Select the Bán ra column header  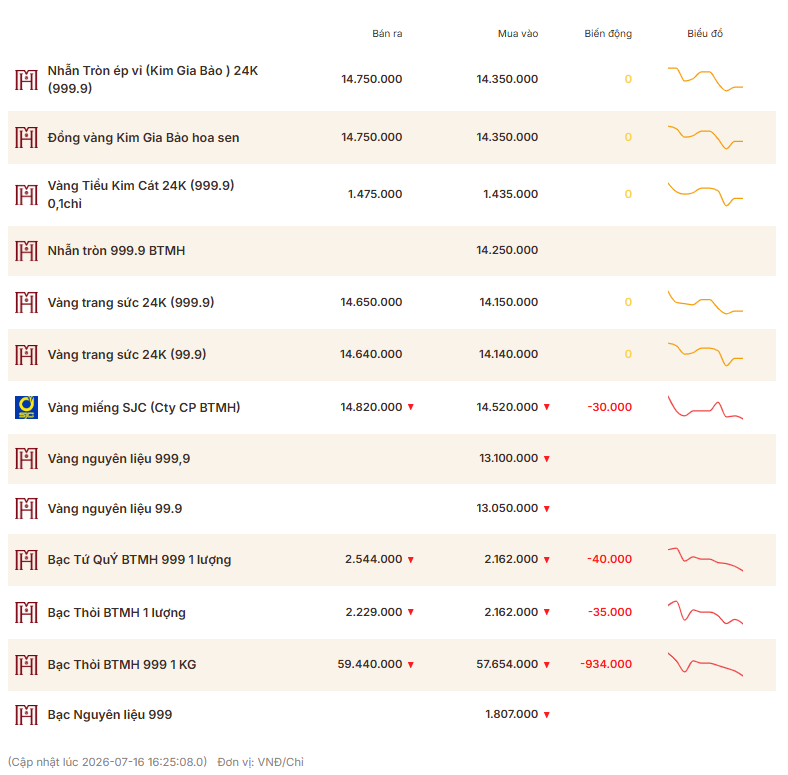pyautogui.click(x=387, y=34)
